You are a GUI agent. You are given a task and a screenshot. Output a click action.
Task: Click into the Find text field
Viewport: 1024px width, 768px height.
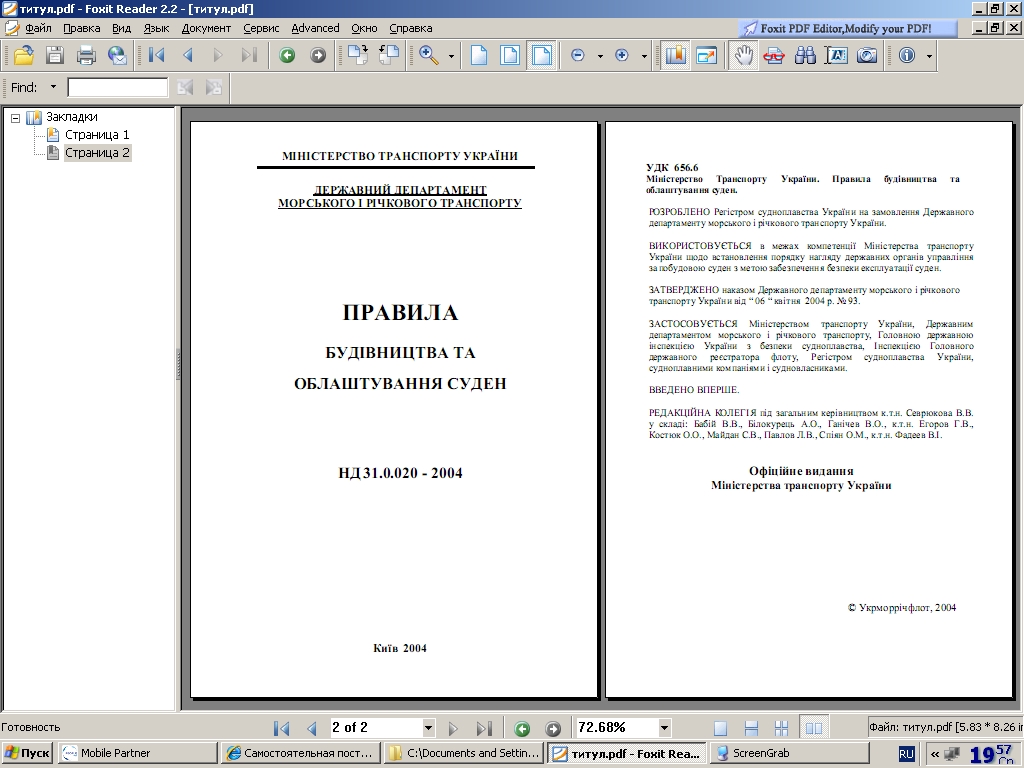coord(117,88)
